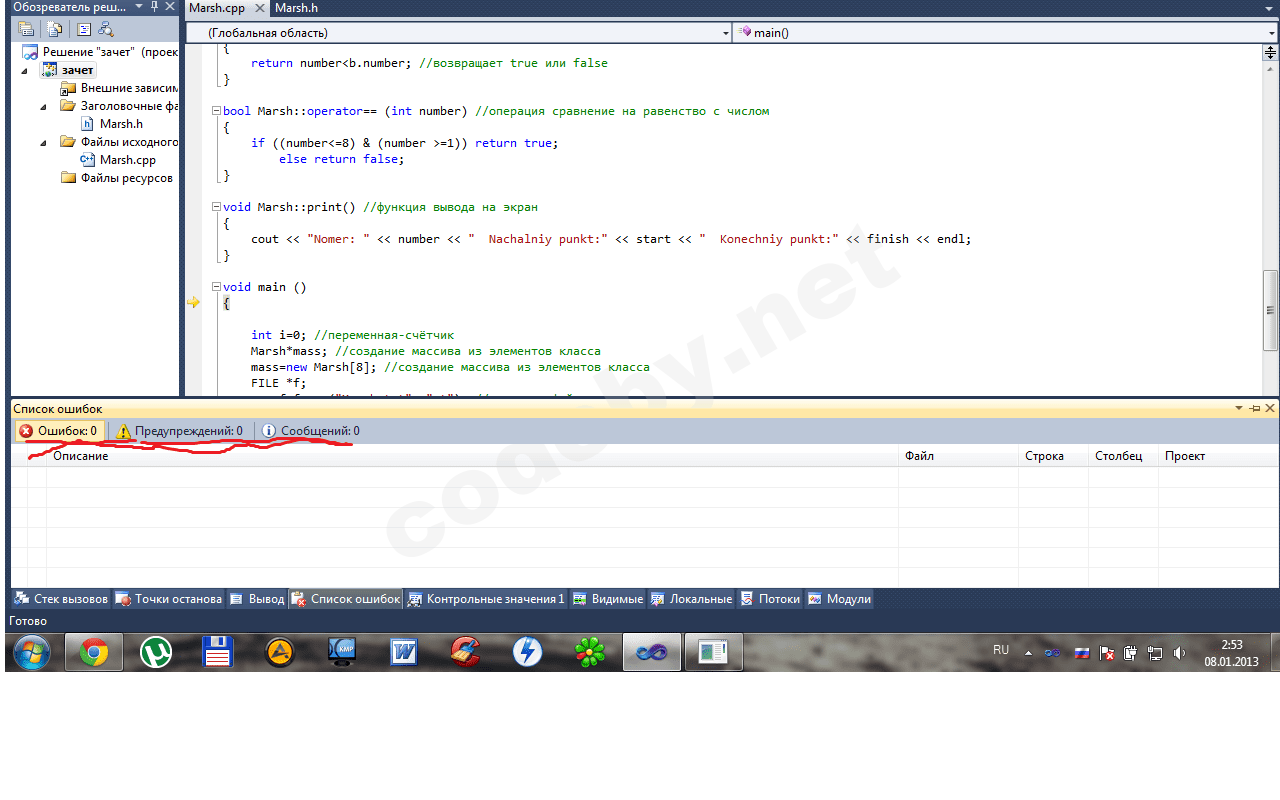Select the Файлы исходного кода folder
The image size is (1280, 800).
(x=120, y=142)
